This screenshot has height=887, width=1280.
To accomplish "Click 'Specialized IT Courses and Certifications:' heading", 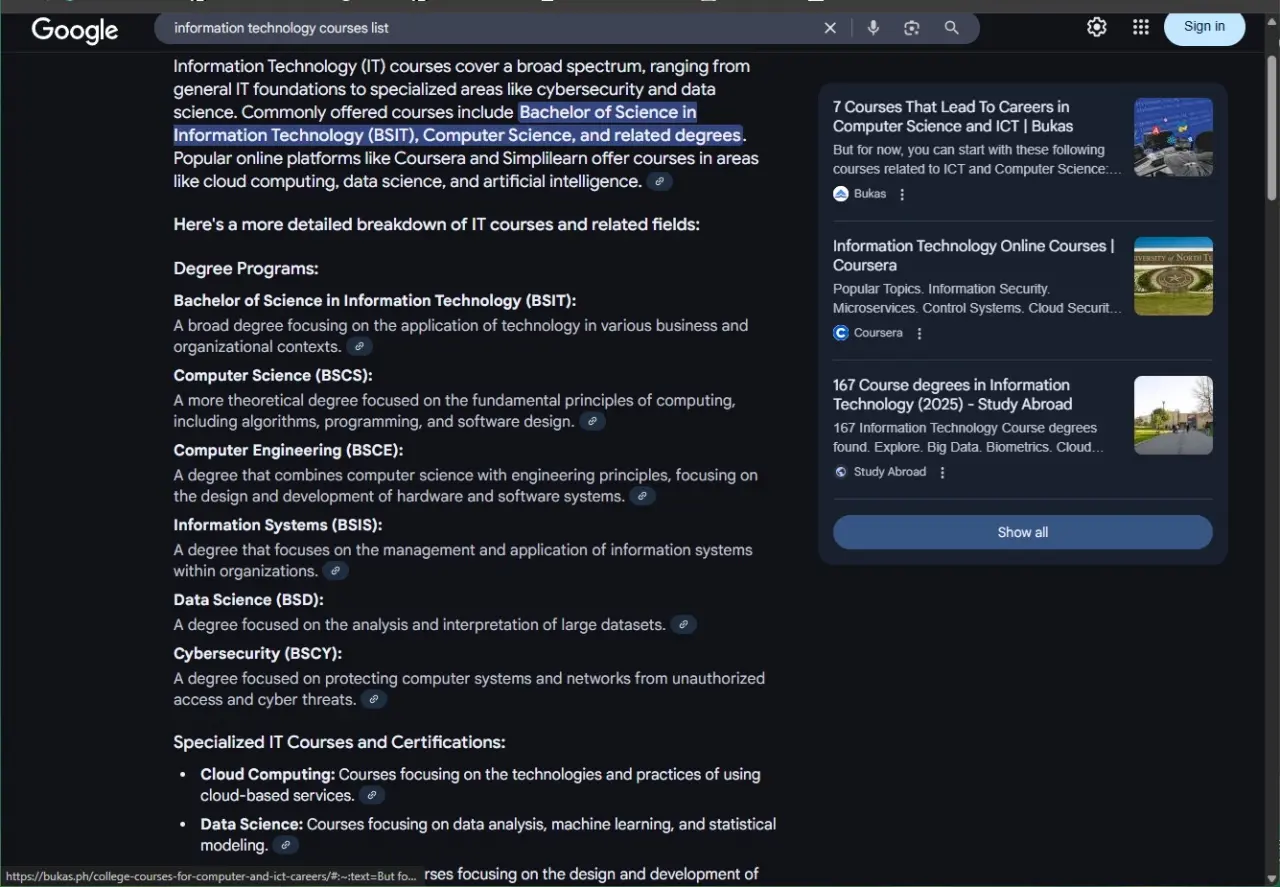I will click(x=339, y=743).
